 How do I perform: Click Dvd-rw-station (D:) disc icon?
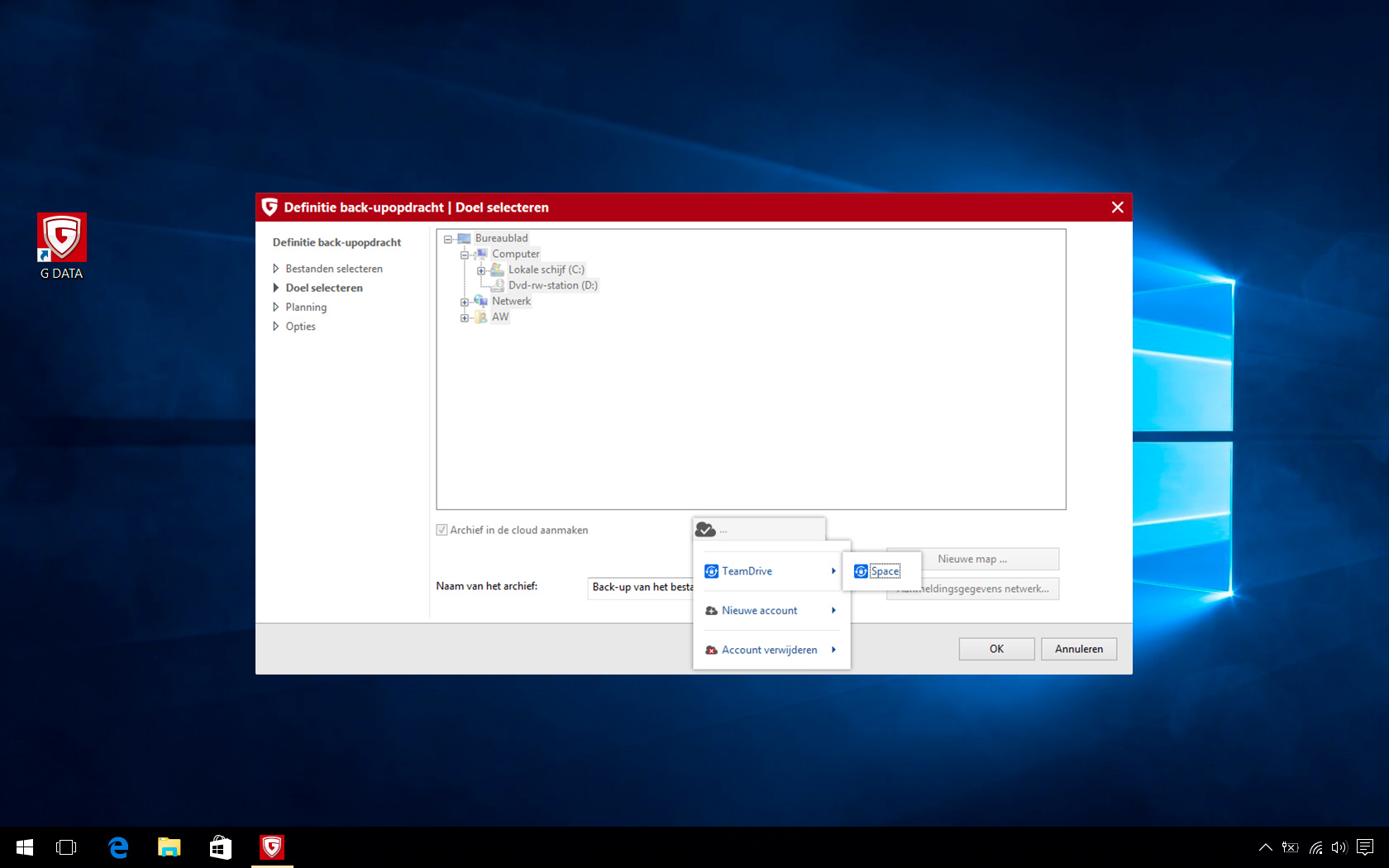pyautogui.click(x=499, y=285)
